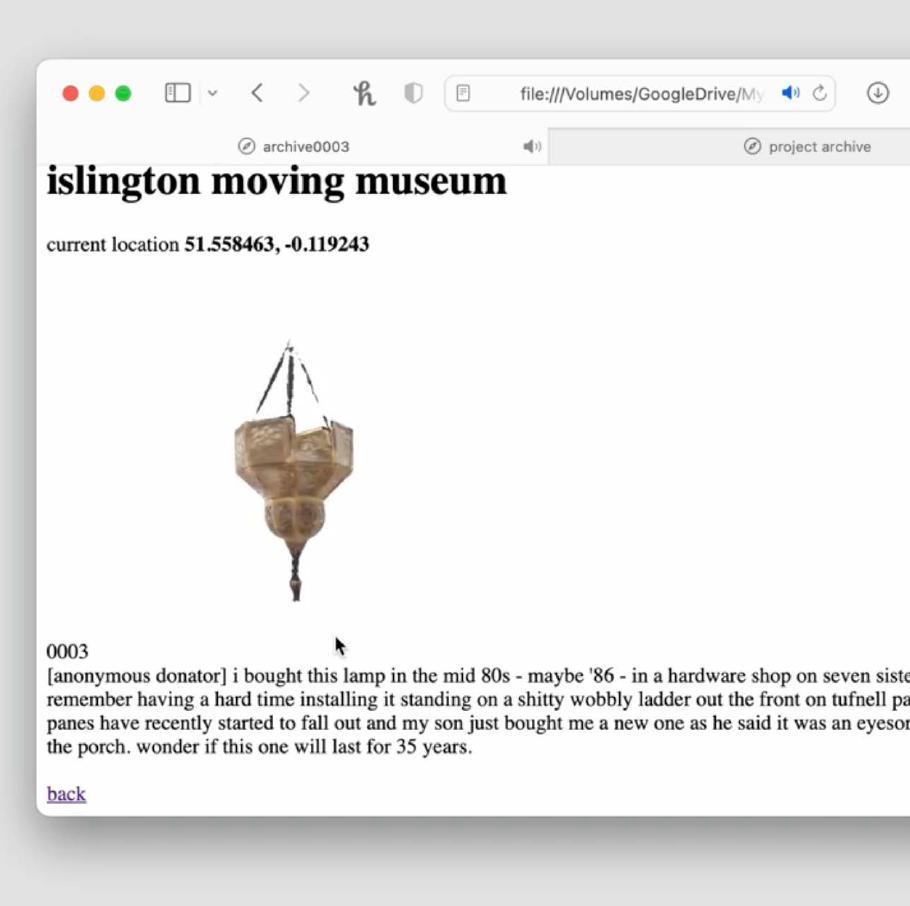Click the item number 0003
Image resolution: width=910 pixels, height=906 pixels.
point(67,651)
